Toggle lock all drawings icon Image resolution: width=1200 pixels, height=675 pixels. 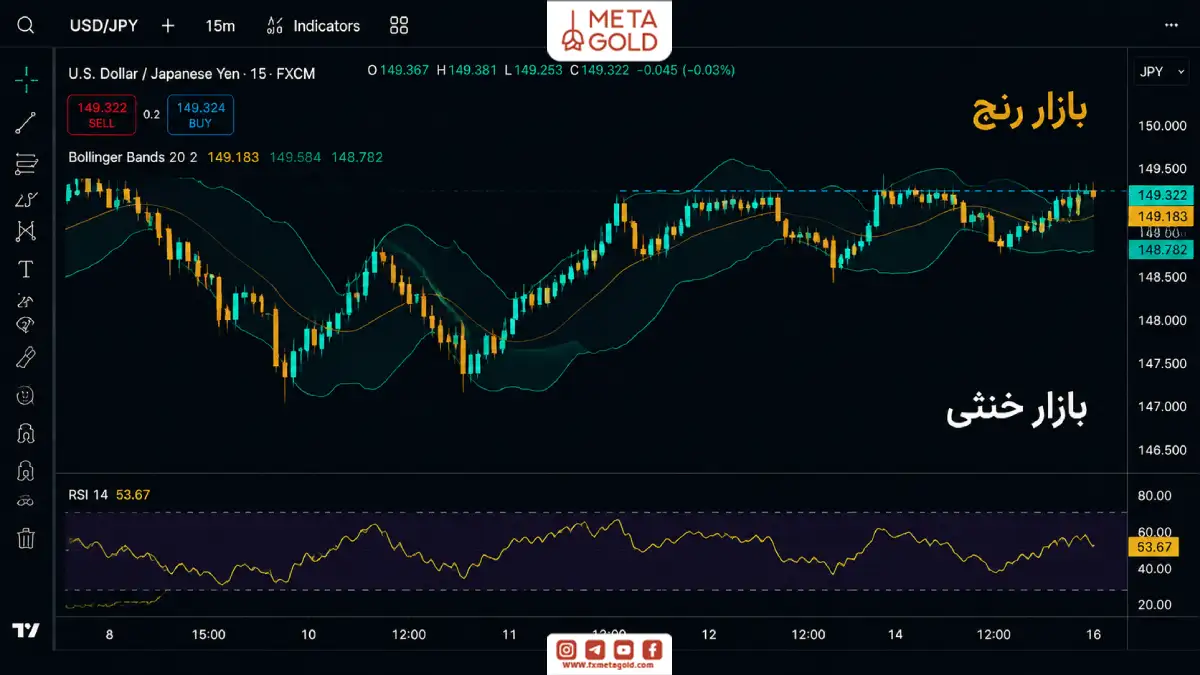pos(26,470)
